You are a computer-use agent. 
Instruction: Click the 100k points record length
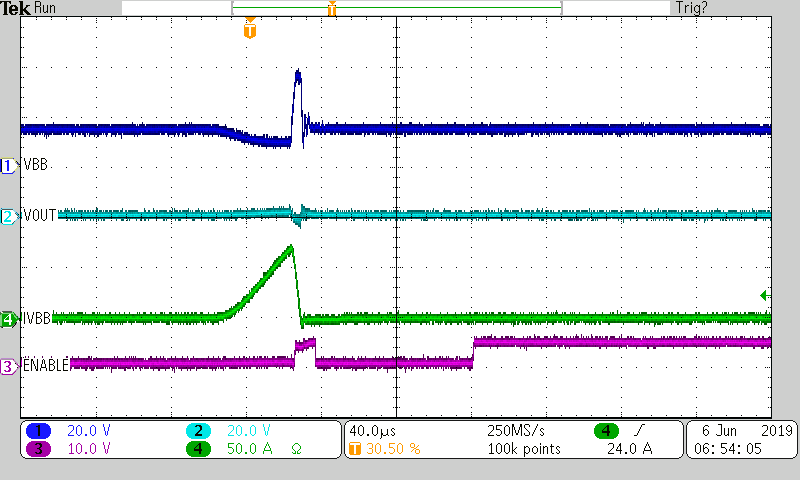click(524, 449)
